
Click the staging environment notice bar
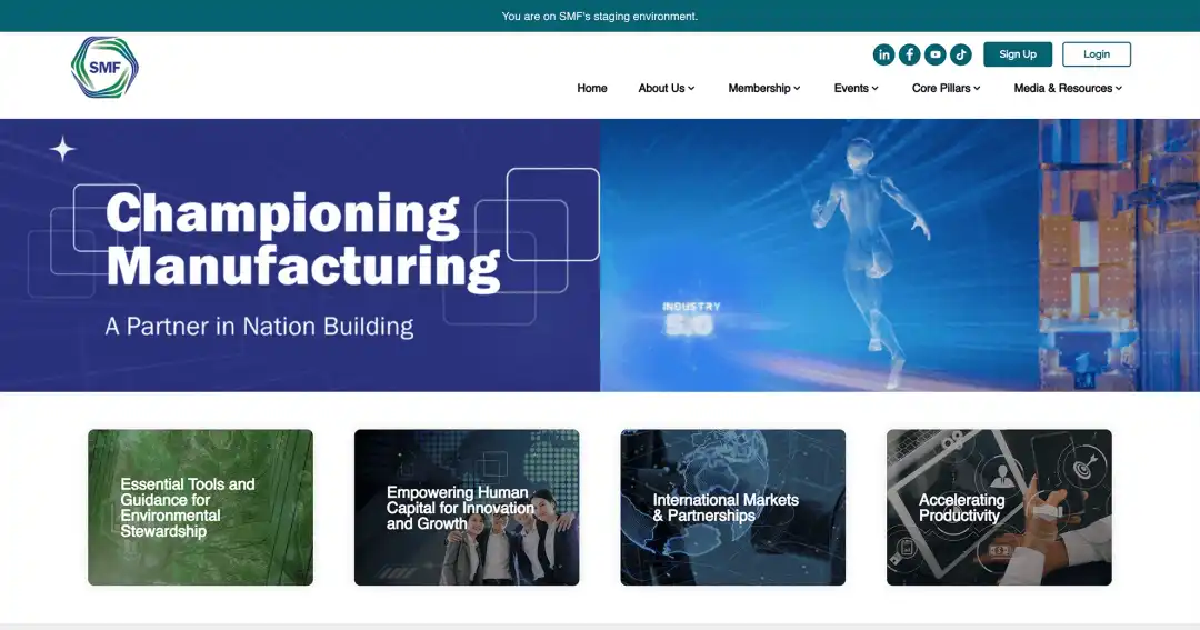(600, 16)
